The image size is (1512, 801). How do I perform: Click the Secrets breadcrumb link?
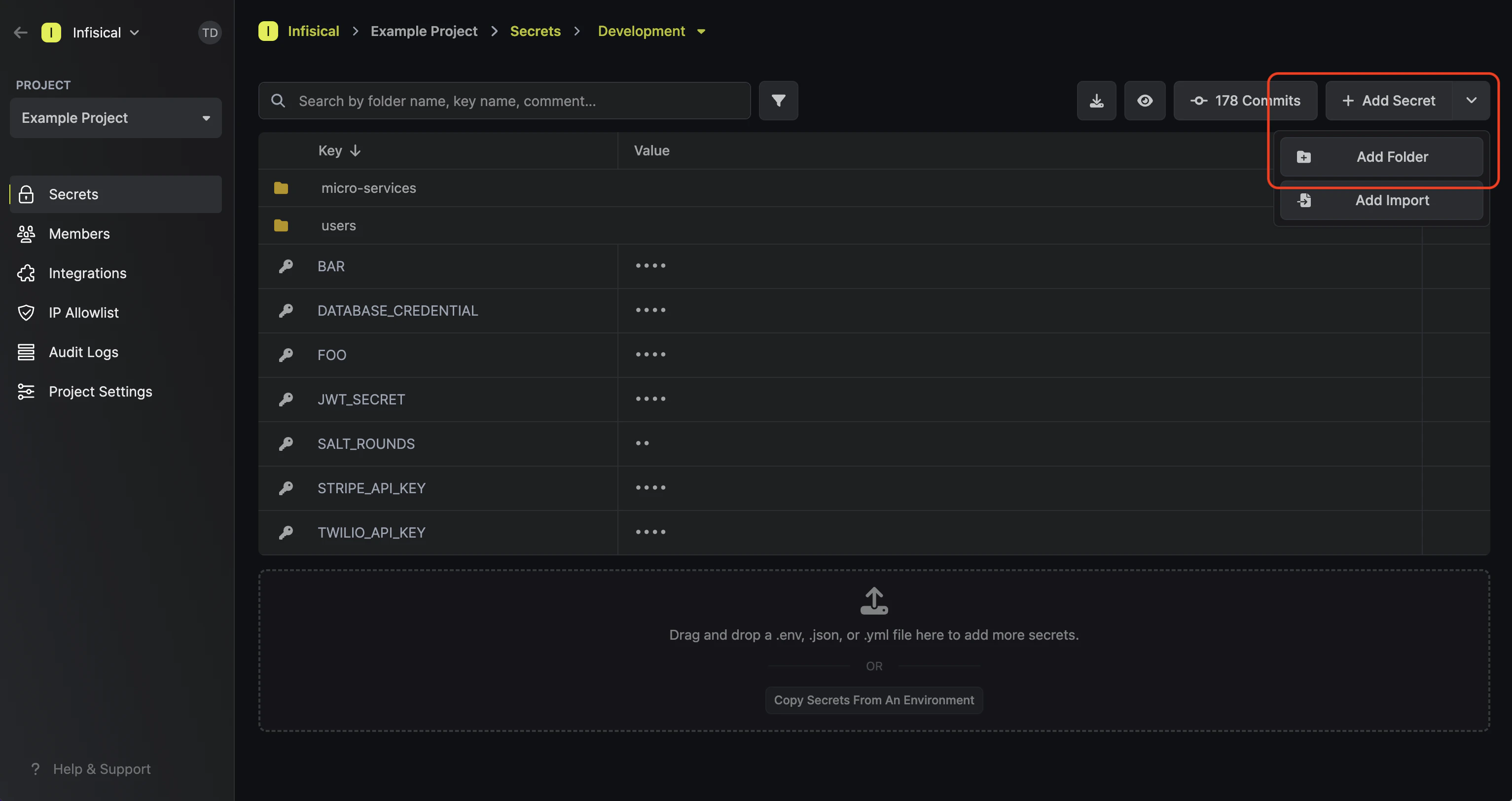pos(535,31)
